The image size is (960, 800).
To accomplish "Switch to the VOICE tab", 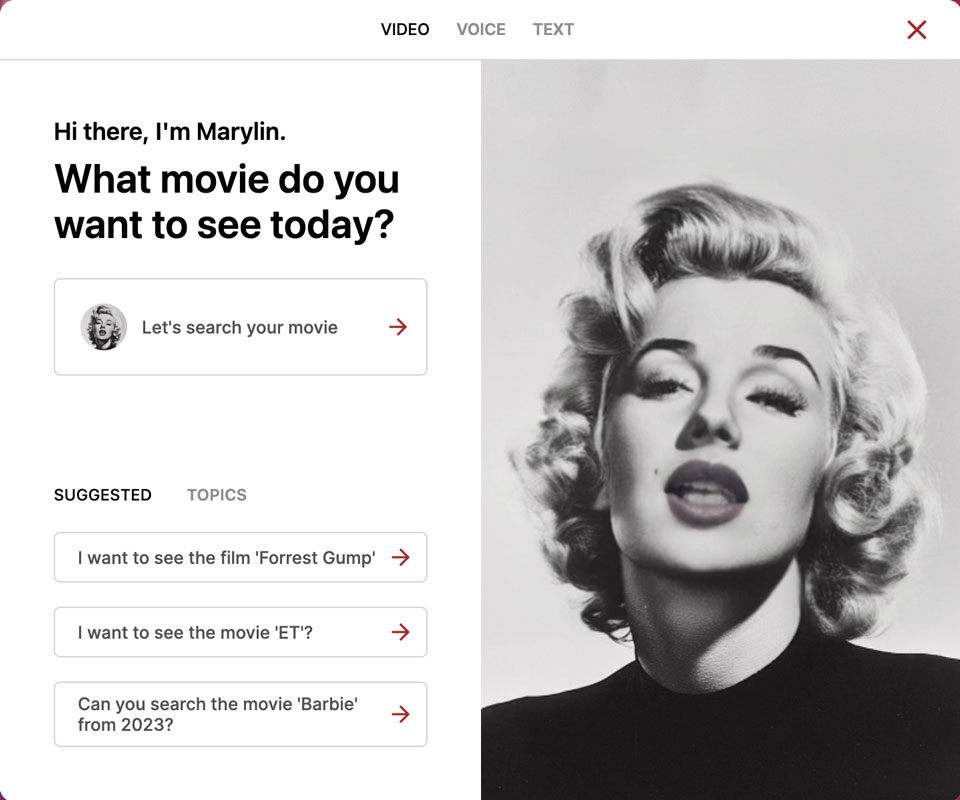I will coord(481,29).
